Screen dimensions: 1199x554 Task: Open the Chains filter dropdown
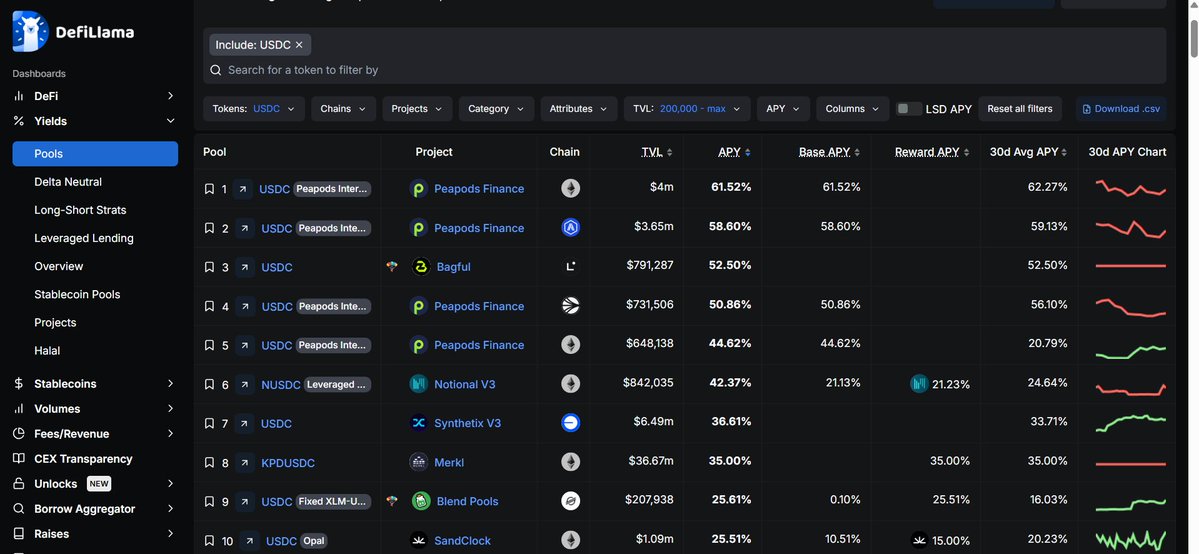pos(343,109)
